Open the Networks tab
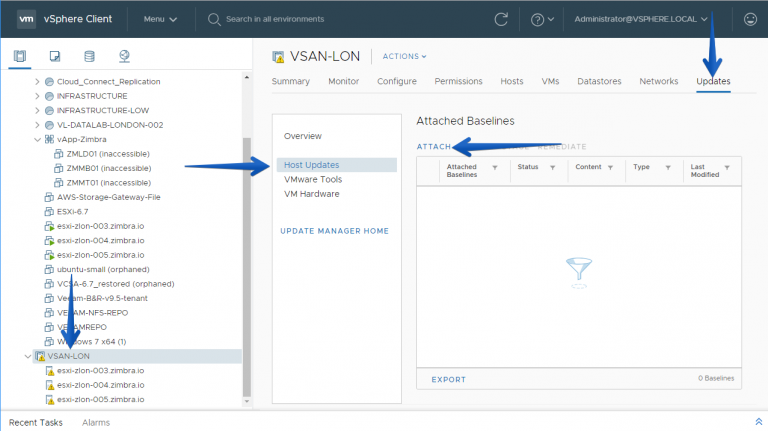The image size is (768, 431). 659,81
